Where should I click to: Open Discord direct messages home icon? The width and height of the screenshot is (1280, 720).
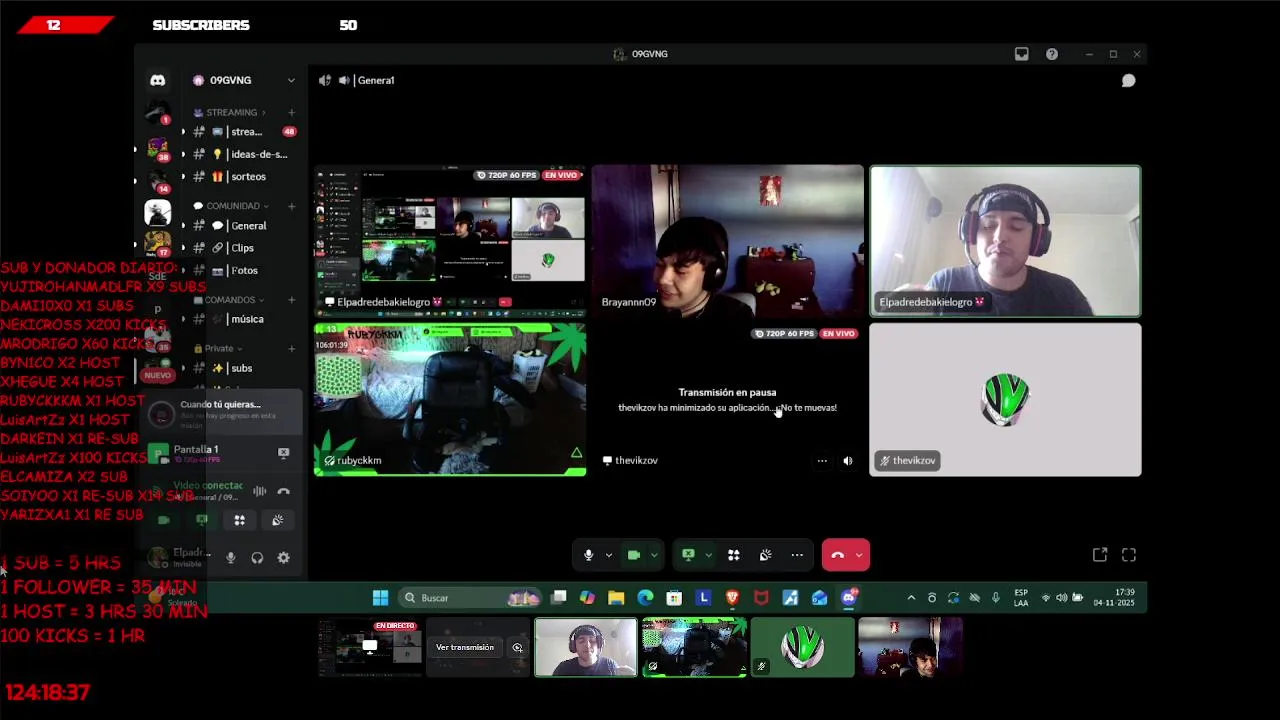157,80
